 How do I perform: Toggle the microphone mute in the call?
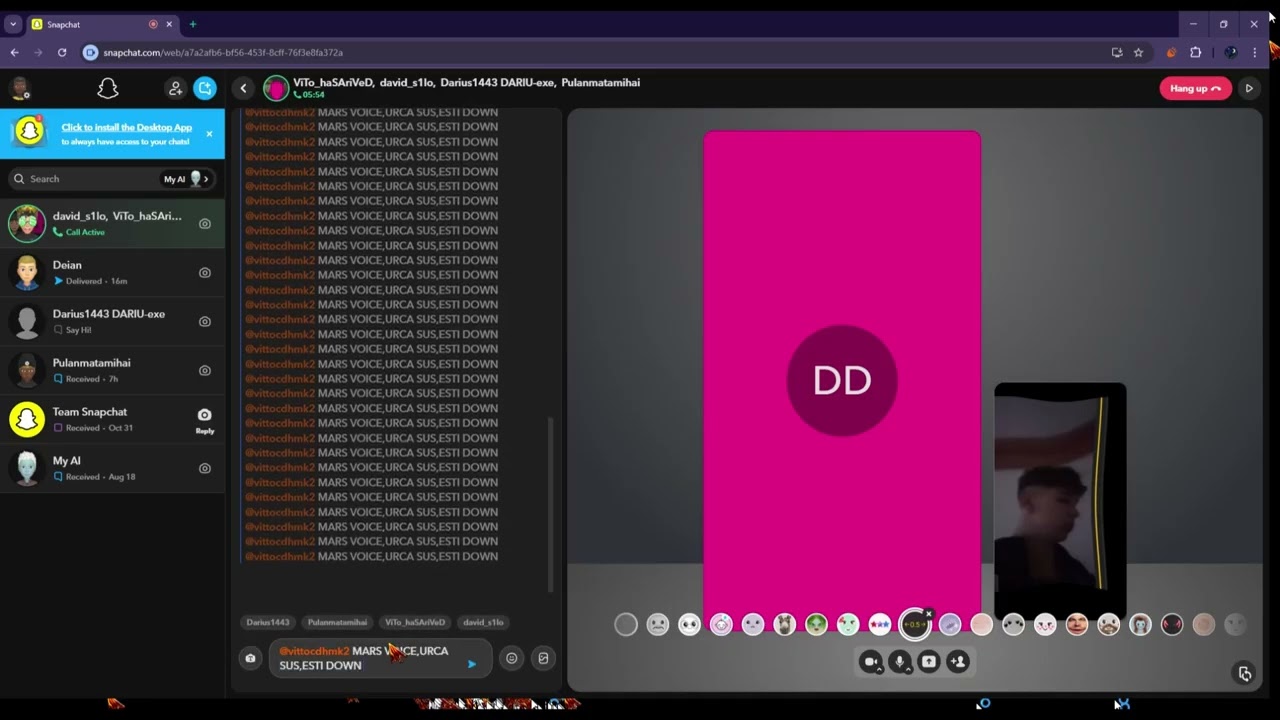pyautogui.click(x=900, y=662)
